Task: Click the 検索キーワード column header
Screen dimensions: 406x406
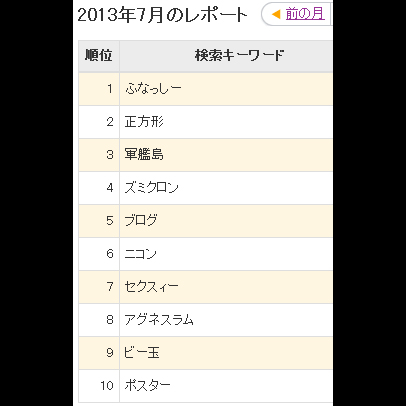Action: tap(240, 56)
